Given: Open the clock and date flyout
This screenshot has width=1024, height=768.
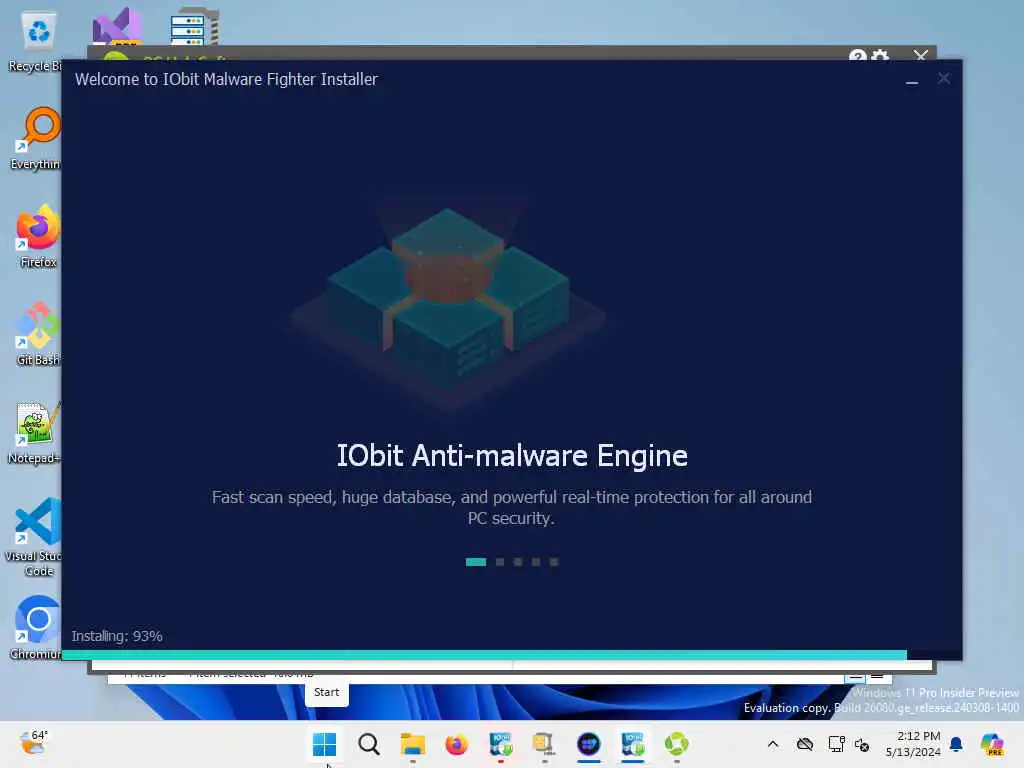Looking at the screenshot, I should (913, 744).
